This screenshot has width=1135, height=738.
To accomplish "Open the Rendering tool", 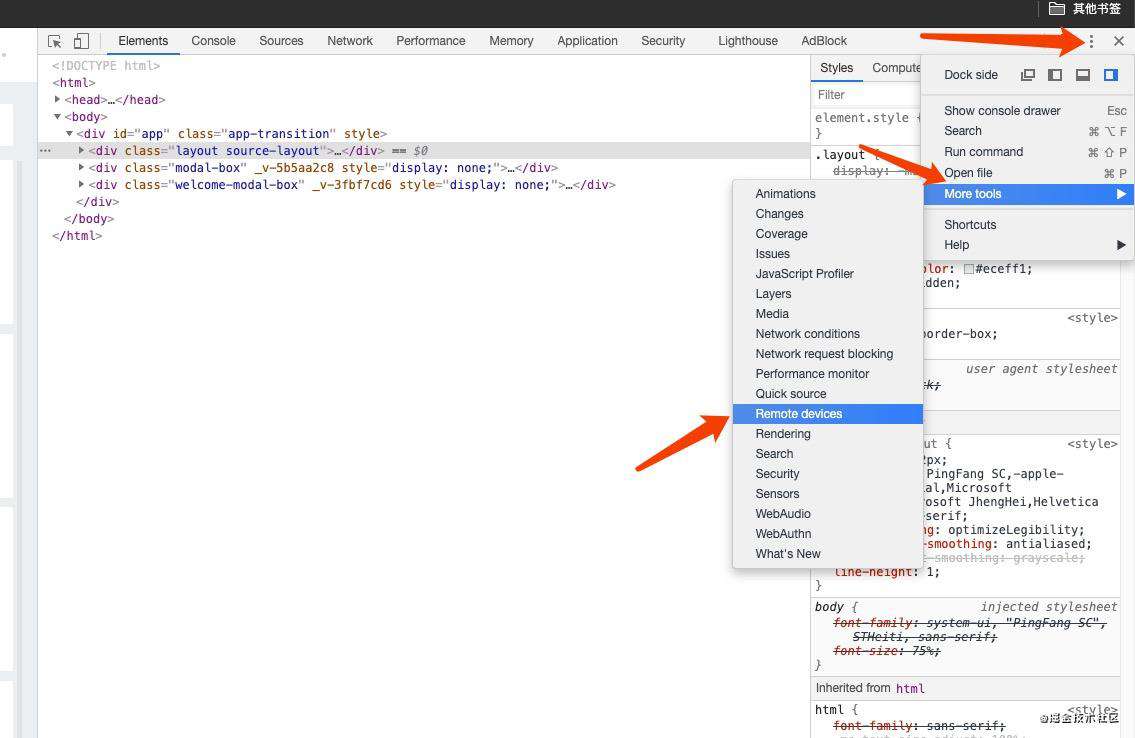I will [x=828, y=434].
